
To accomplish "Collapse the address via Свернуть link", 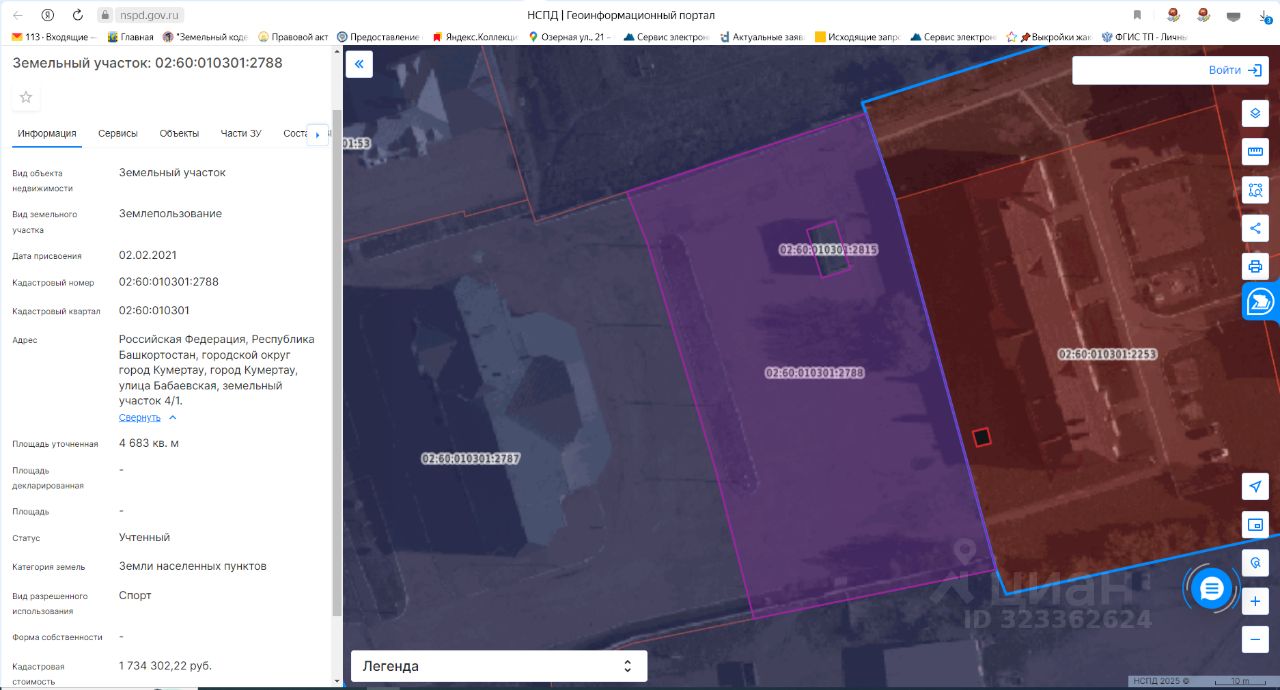I will 148,417.
